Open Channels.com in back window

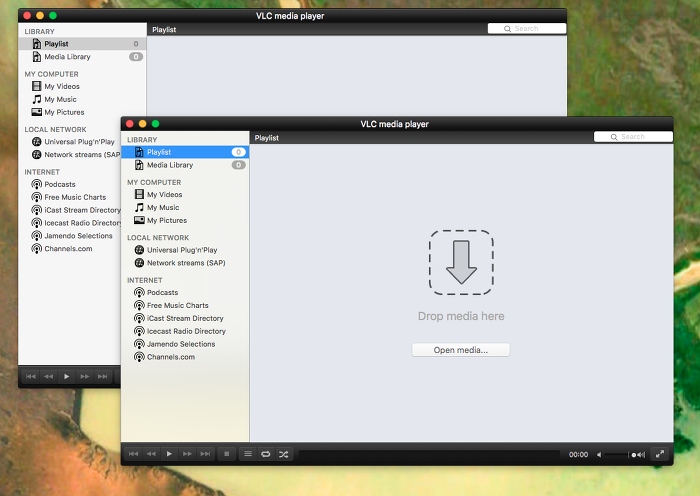(70, 249)
